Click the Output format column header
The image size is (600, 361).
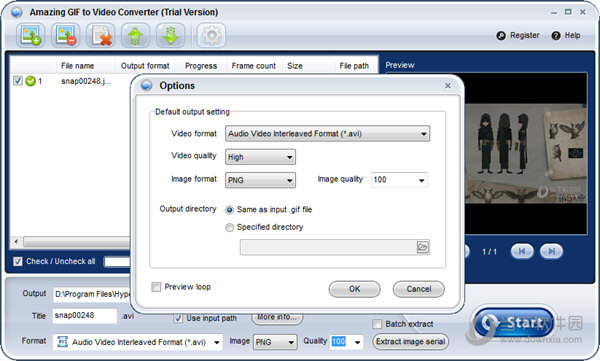(x=145, y=66)
